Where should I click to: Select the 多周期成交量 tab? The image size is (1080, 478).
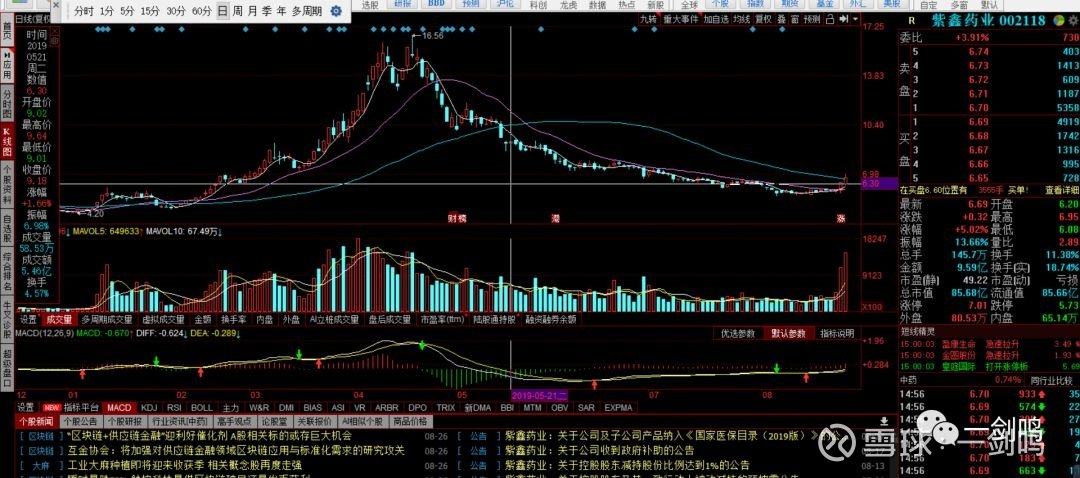[x=107, y=320]
